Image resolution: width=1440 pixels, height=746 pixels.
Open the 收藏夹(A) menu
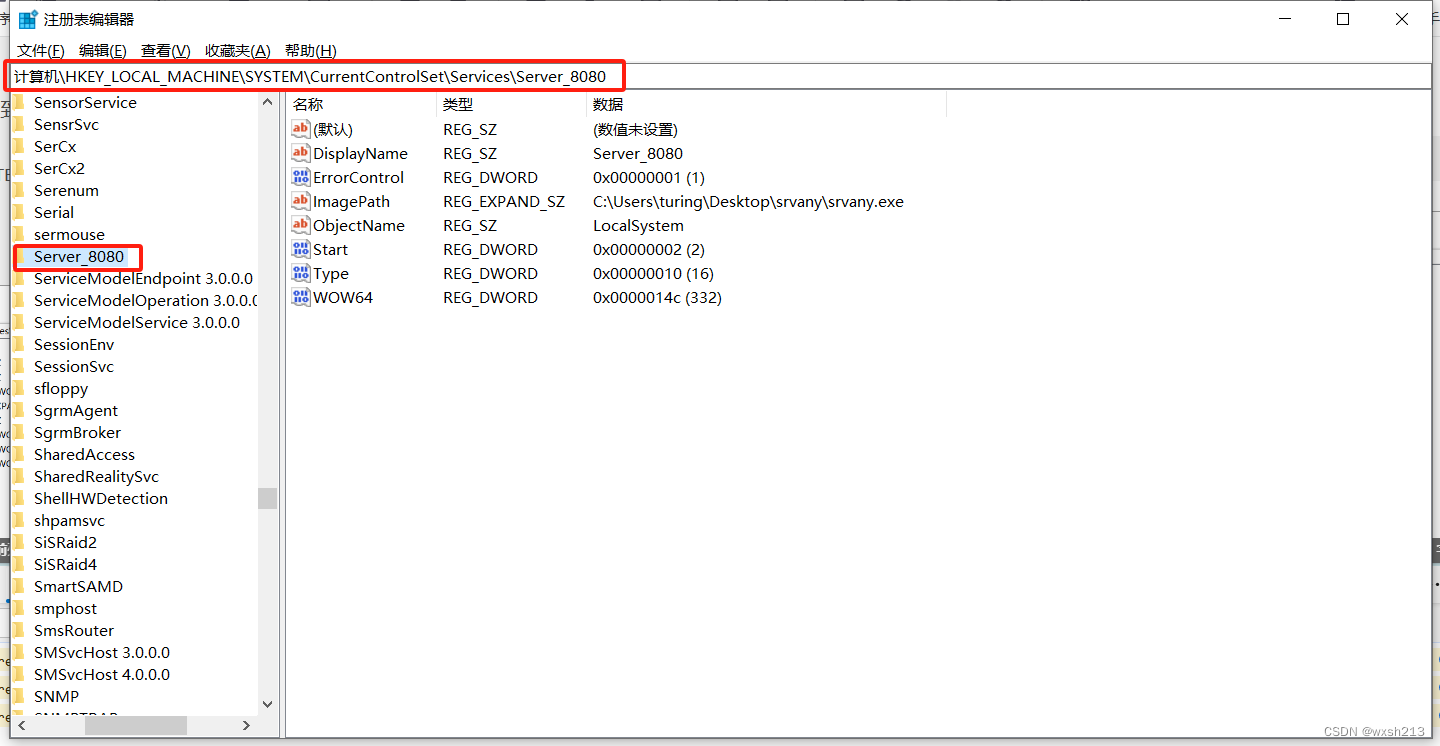[x=237, y=51]
